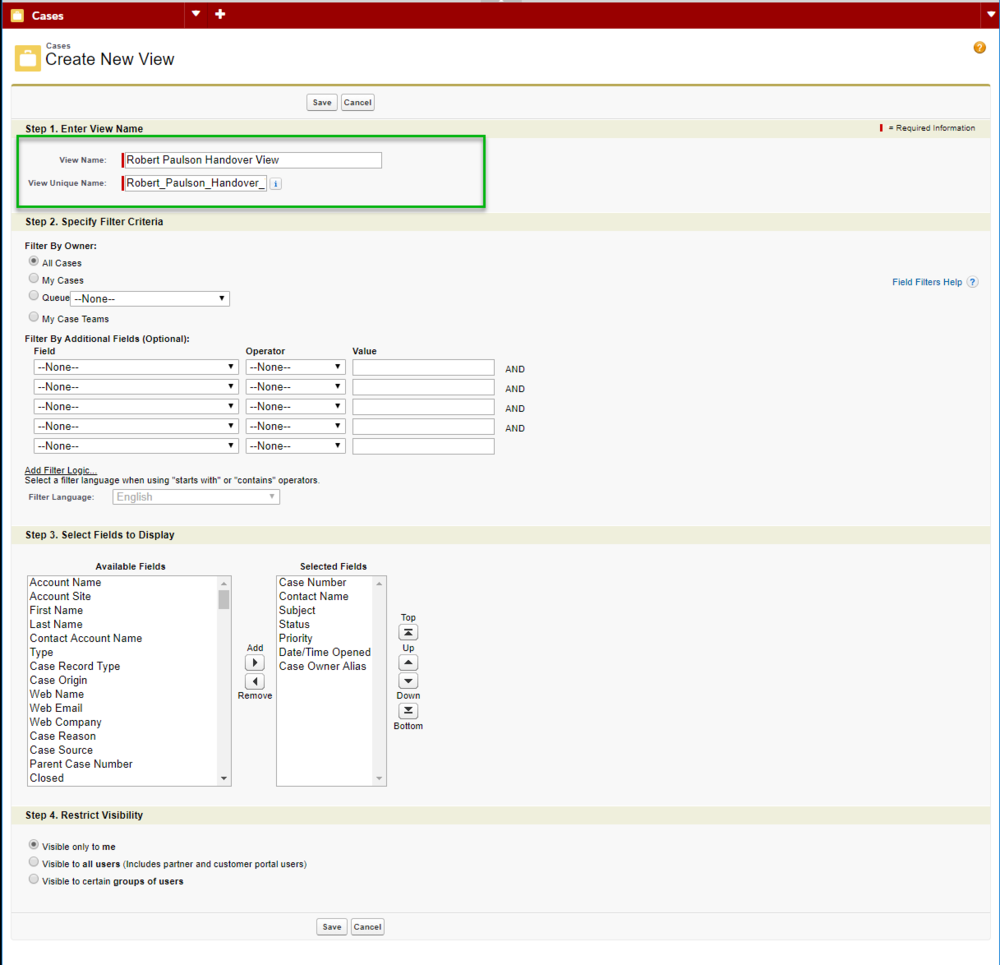The width and height of the screenshot is (1000, 965).
Task: Click the Remove arrow icon button
Action: [255, 681]
